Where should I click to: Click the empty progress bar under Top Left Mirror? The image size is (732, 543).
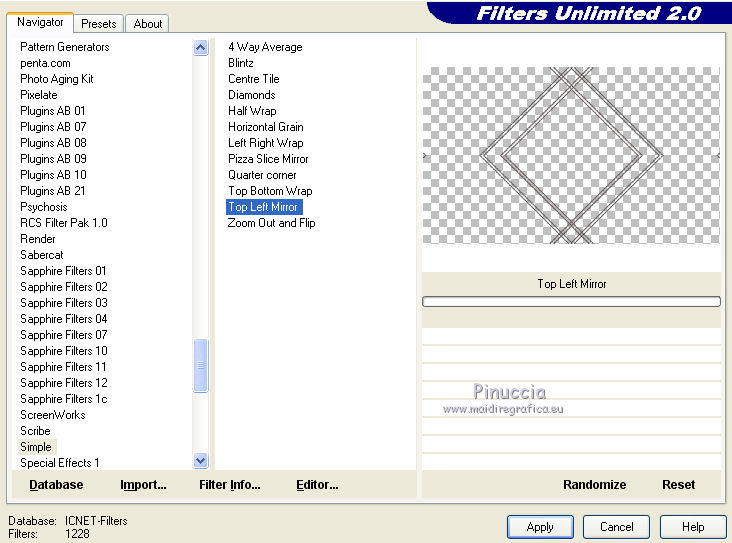[x=571, y=302]
